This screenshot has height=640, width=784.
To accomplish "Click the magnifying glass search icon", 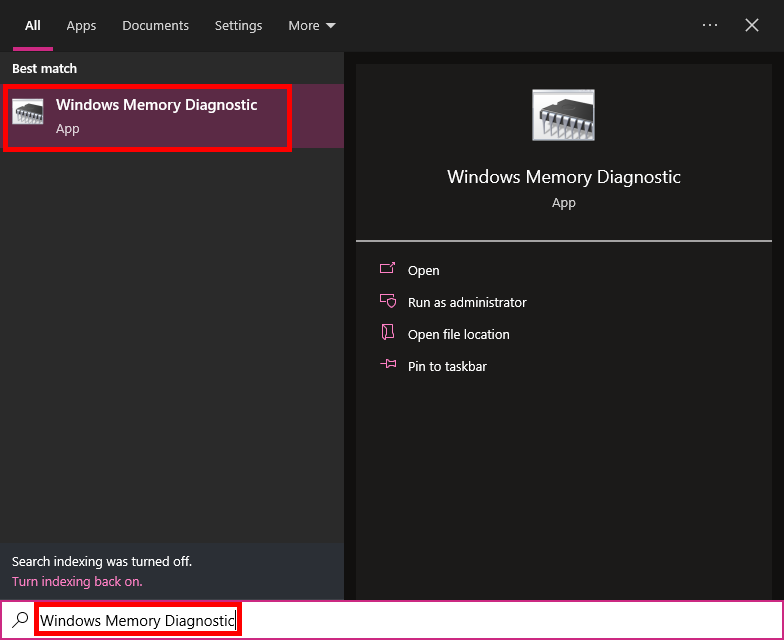I will pyautogui.click(x=20, y=620).
